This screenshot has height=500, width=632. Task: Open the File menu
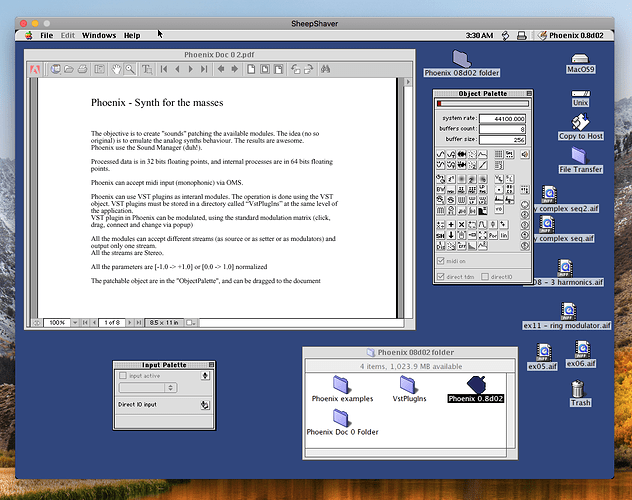point(47,35)
